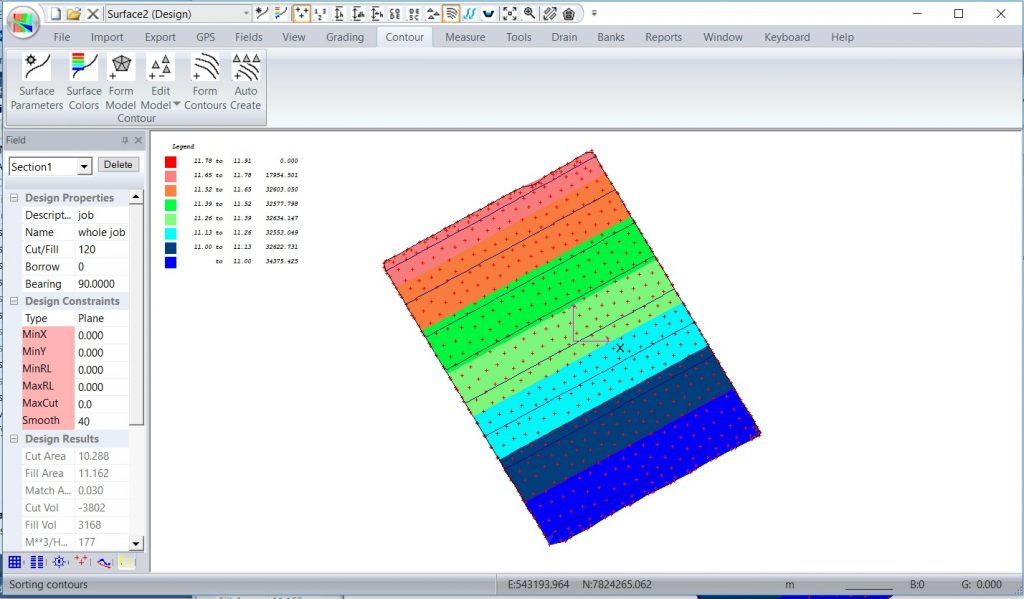Switch to the Grading ribbon tab

(x=345, y=37)
